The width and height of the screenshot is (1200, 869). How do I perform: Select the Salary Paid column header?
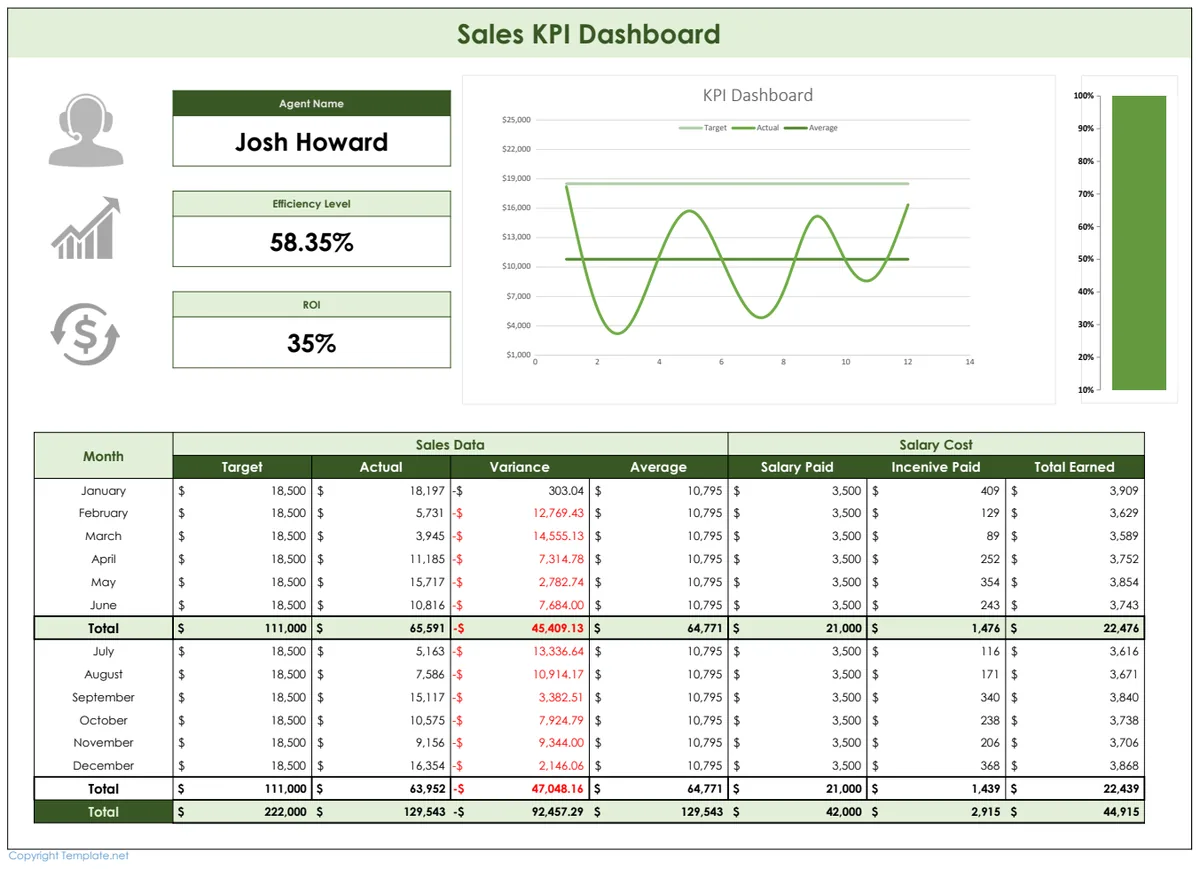click(797, 467)
